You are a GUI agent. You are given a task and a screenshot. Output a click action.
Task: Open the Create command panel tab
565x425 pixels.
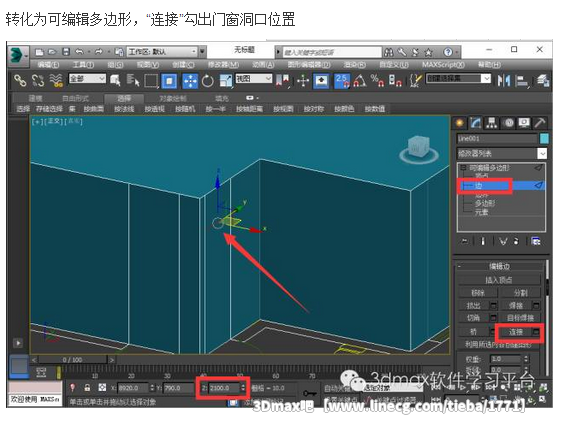click(x=459, y=123)
